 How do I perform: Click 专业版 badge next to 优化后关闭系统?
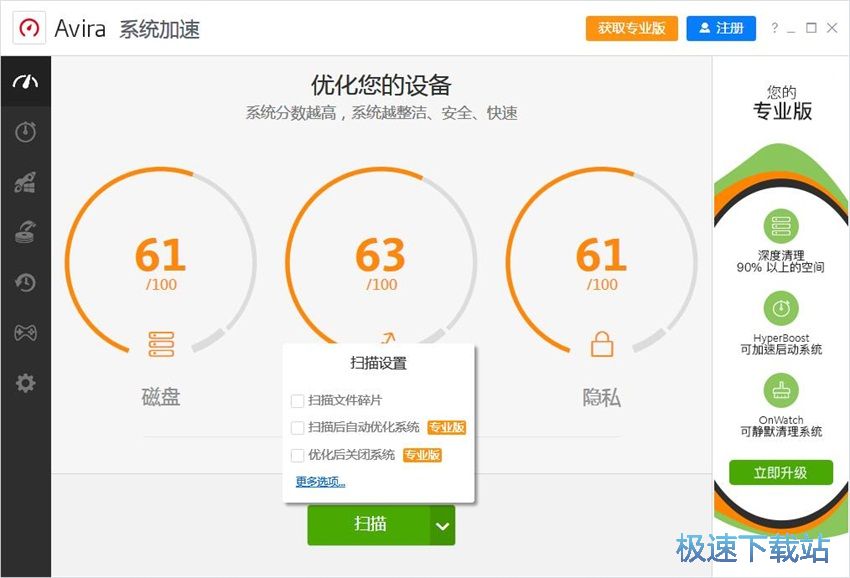(x=422, y=454)
